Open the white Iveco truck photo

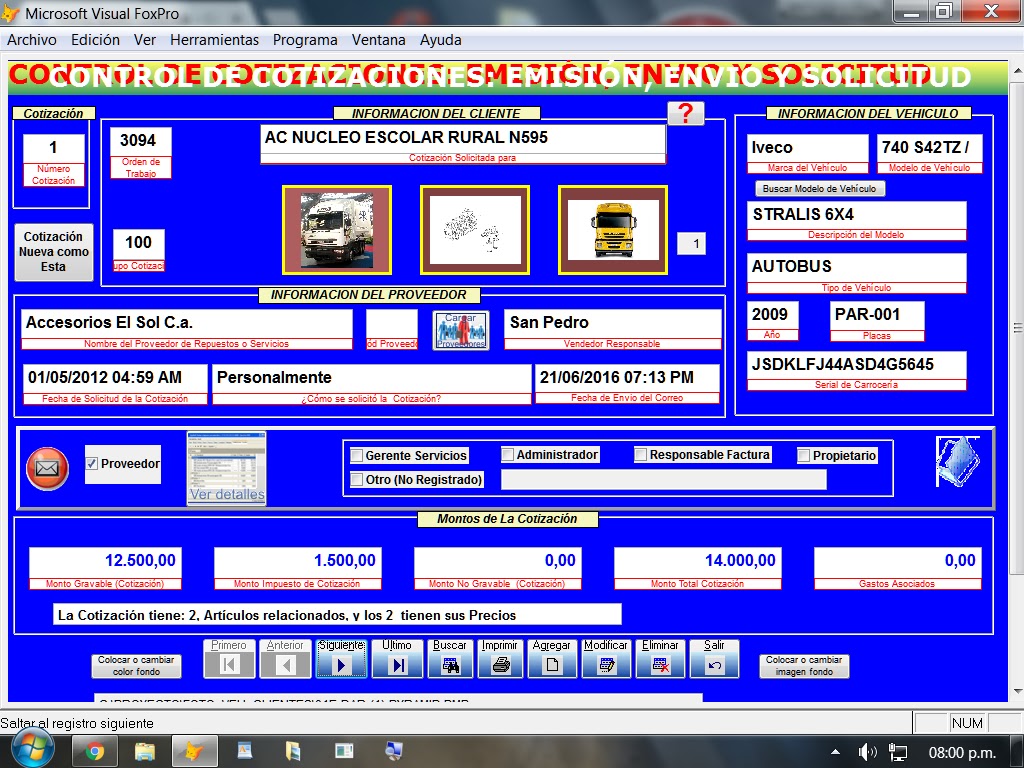[x=337, y=230]
